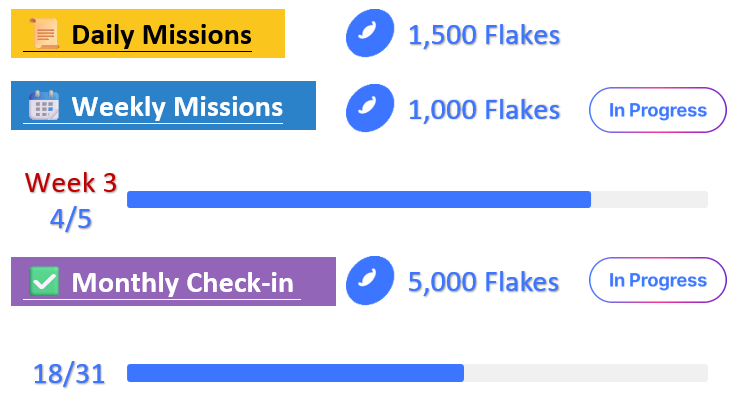Click the calendar icon beside Weekly Missions
742x417 pixels.
(44, 105)
